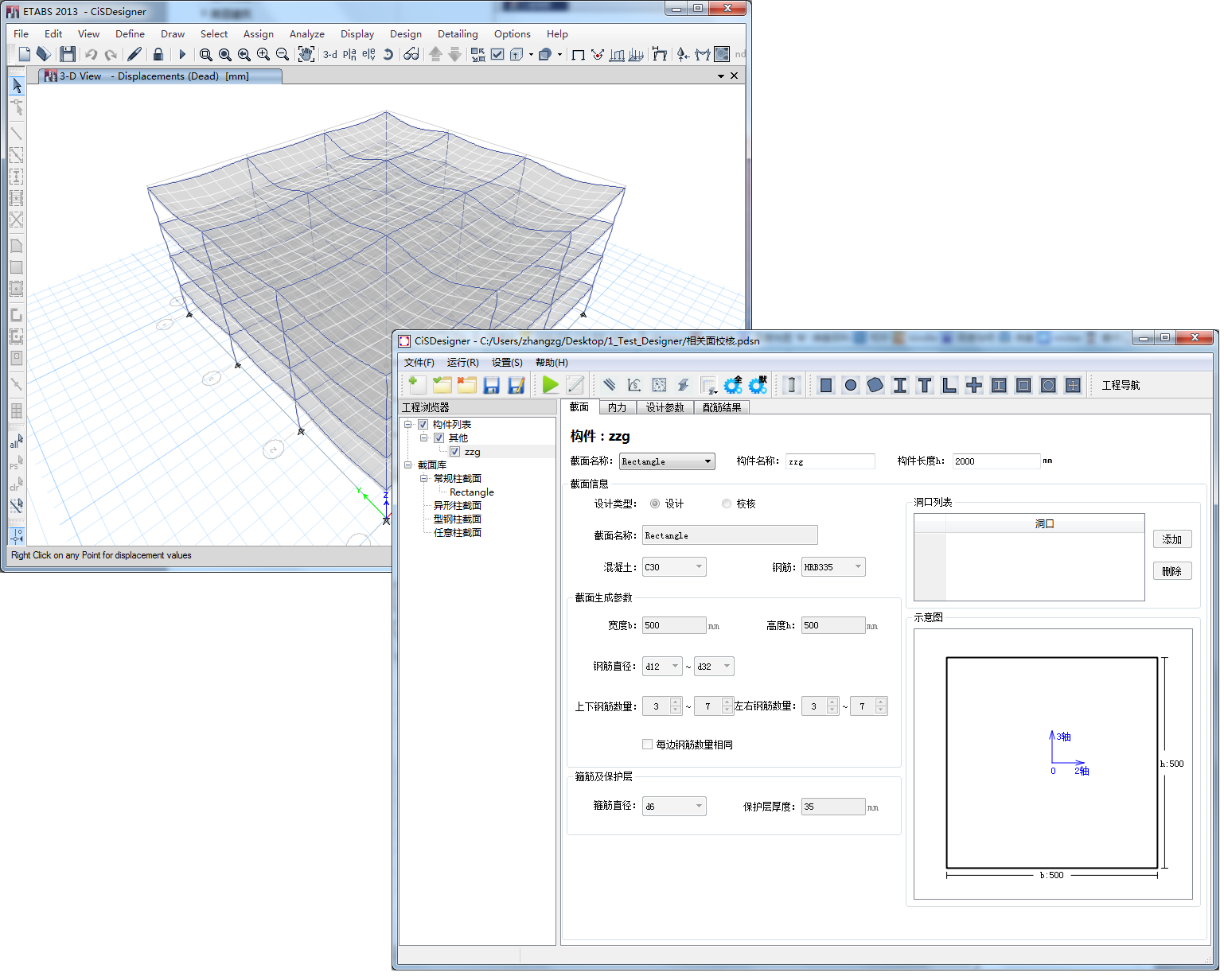Screen dimensions: 1224x980
Task: Enable 每边钢筋数量相同 checkbox
Action: coord(647,745)
